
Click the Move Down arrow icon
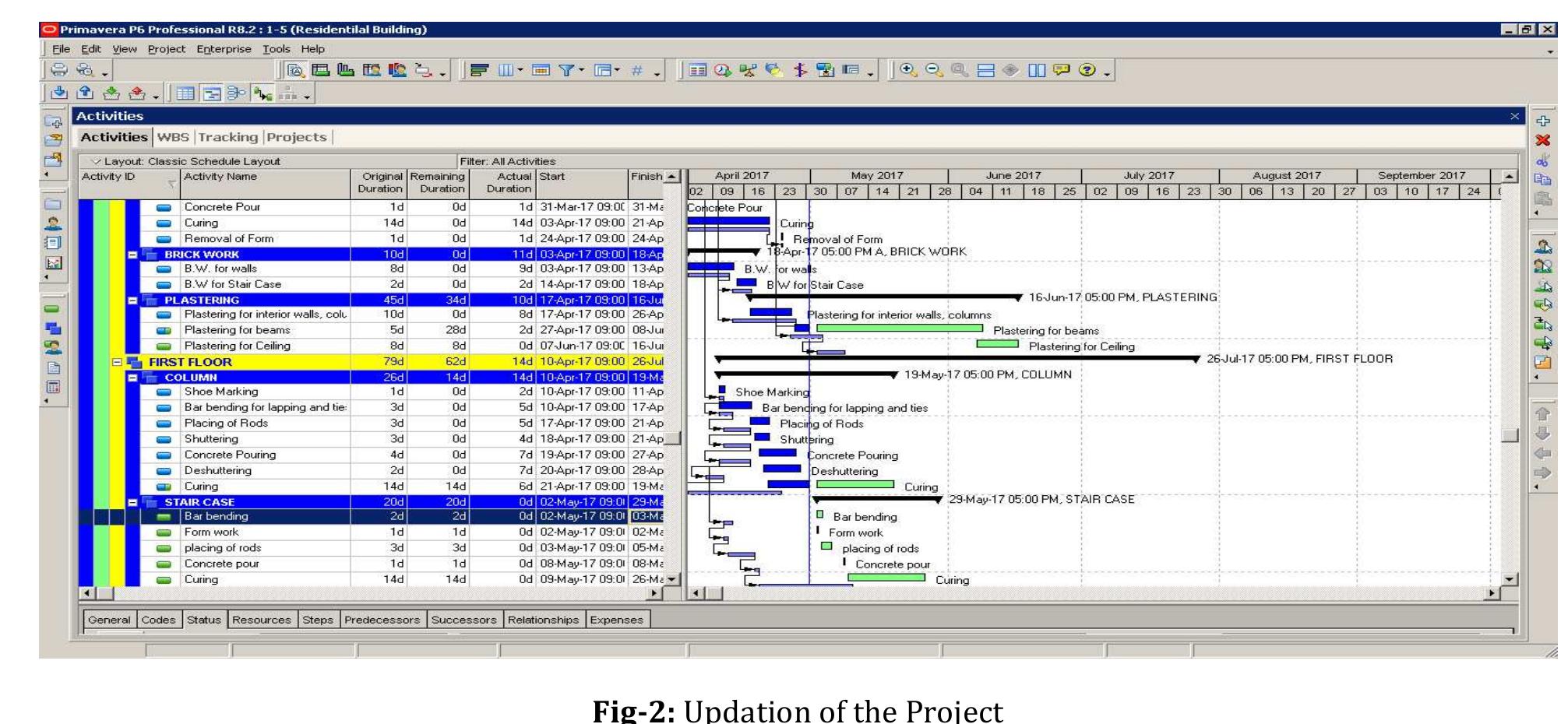coord(1542,434)
